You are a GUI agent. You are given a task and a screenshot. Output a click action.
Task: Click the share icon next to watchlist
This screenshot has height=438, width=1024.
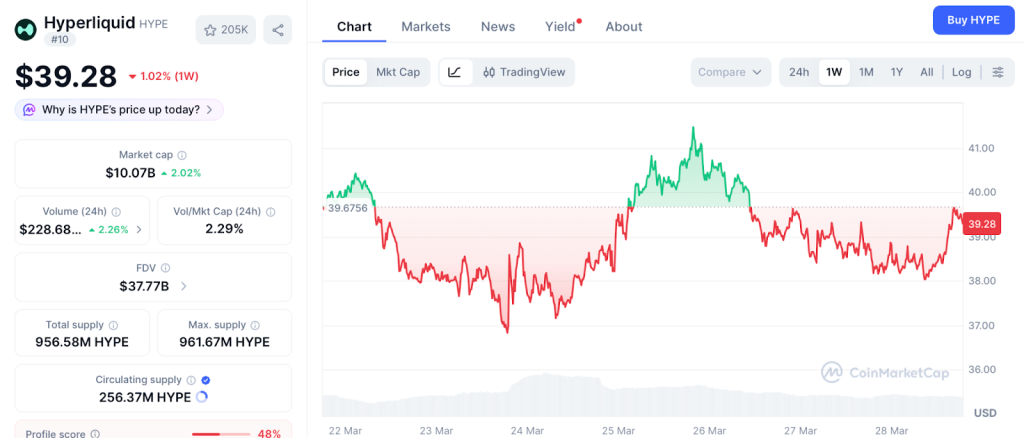click(x=278, y=30)
